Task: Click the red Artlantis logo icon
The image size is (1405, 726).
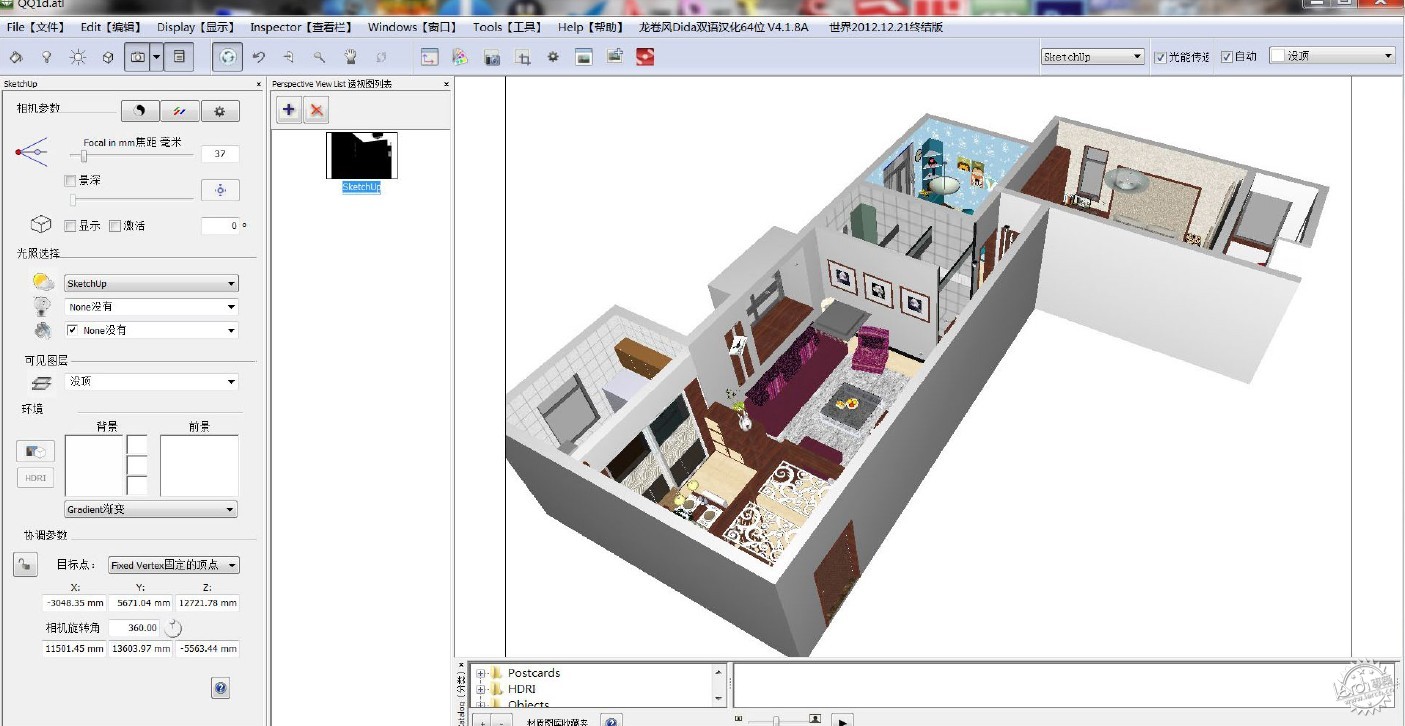Action: [x=645, y=57]
